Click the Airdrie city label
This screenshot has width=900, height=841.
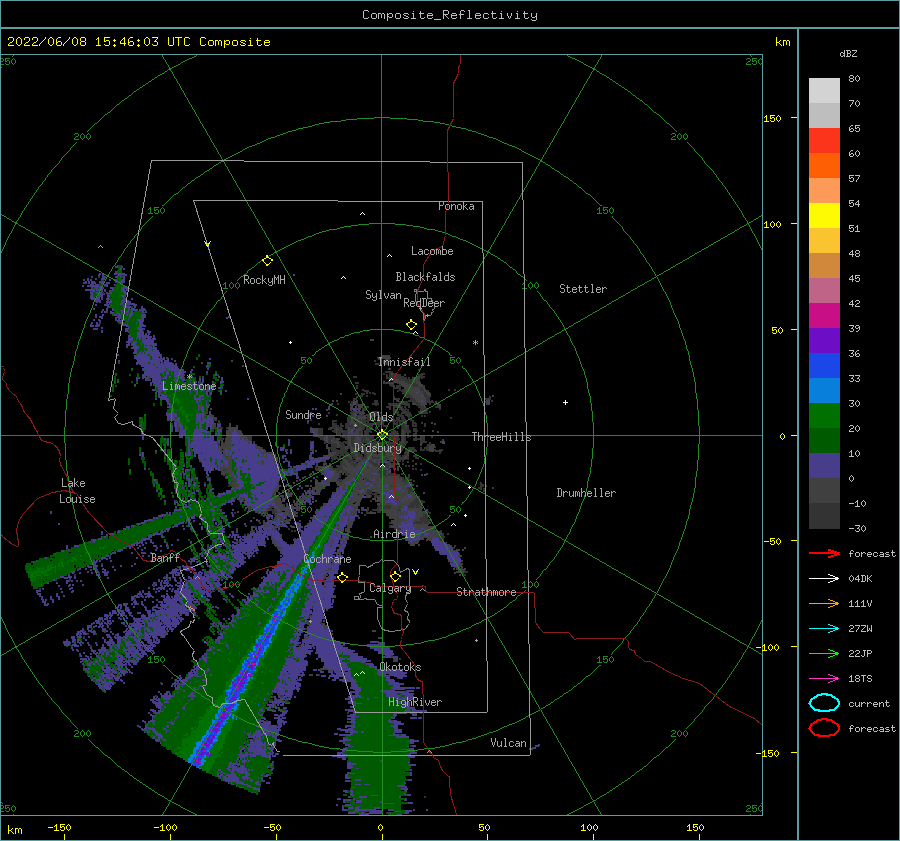394,534
